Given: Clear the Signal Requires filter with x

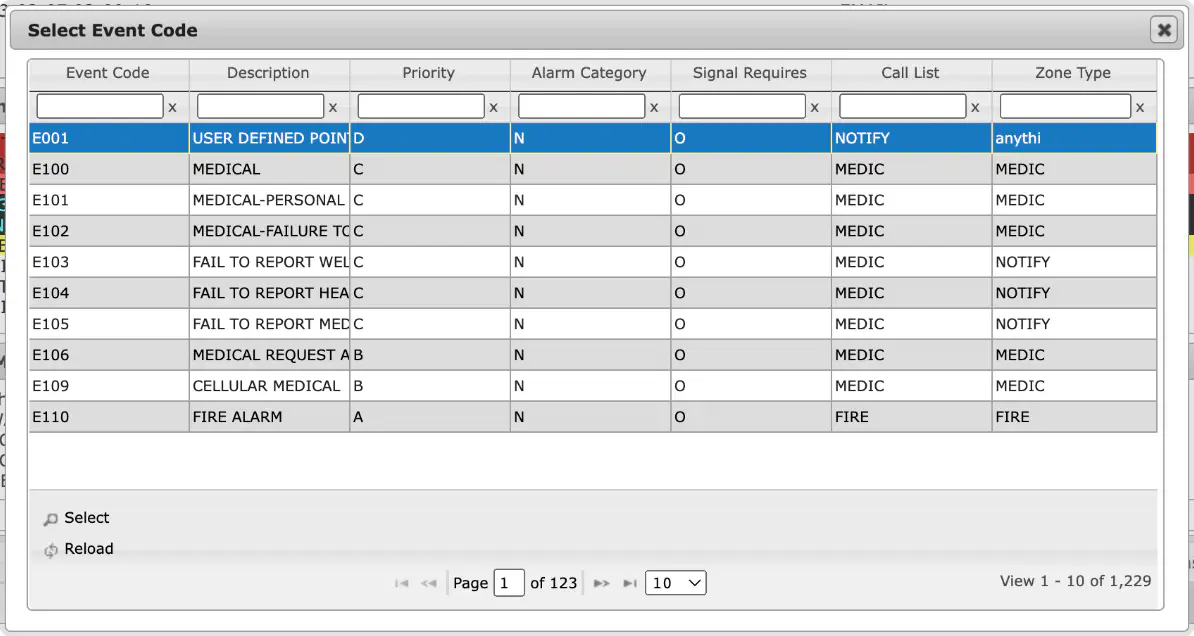Looking at the screenshot, I should point(815,107).
